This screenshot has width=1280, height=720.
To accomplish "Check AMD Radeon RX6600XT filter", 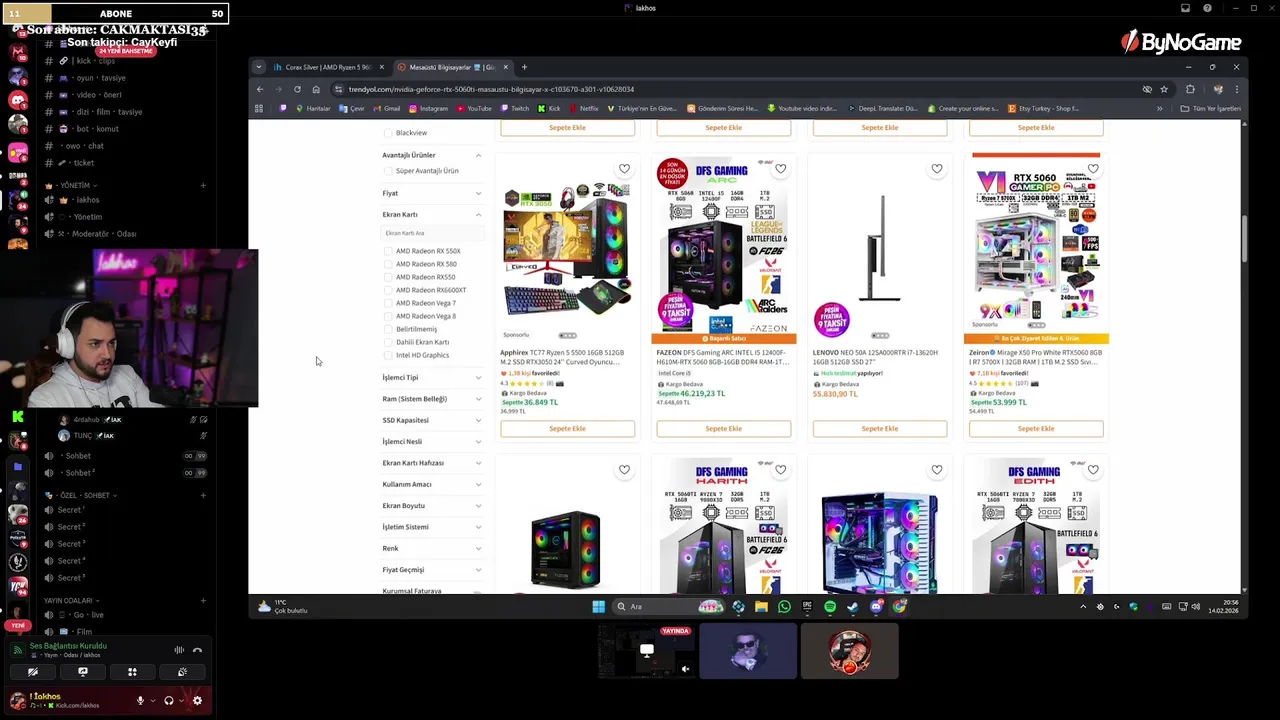I will (388, 290).
